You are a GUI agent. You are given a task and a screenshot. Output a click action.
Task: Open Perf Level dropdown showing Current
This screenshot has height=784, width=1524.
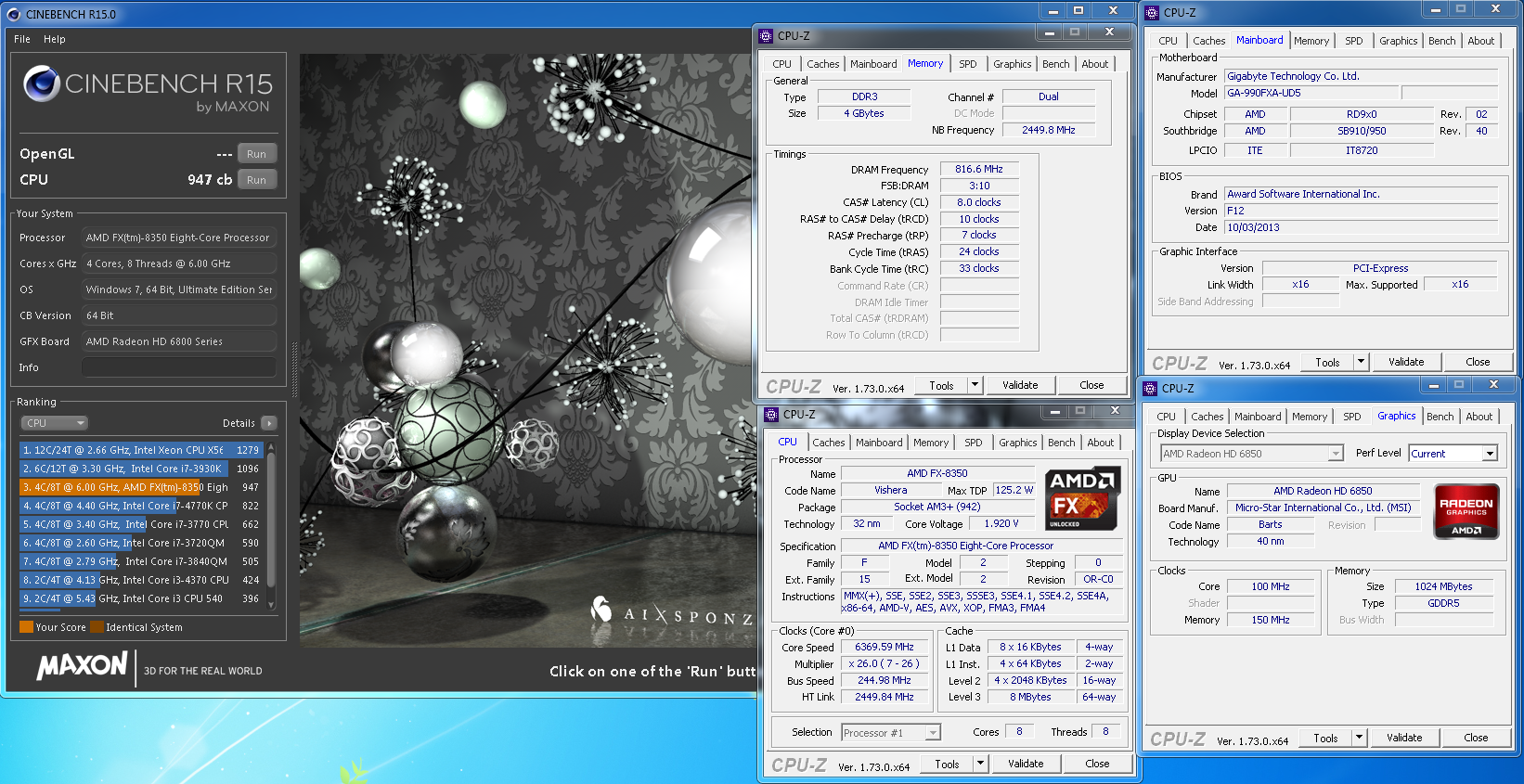(x=1453, y=454)
